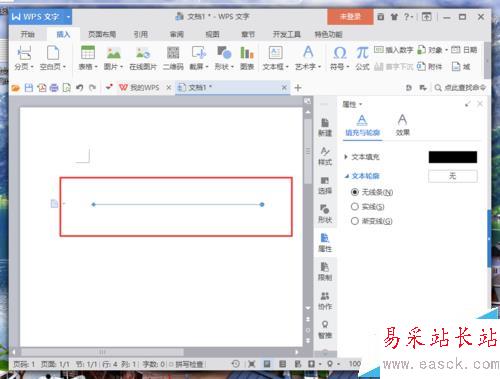Image resolution: width=500 pixels, height=379 pixels.
Task: Close the 文档1 document tab
Action: (x=284, y=88)
